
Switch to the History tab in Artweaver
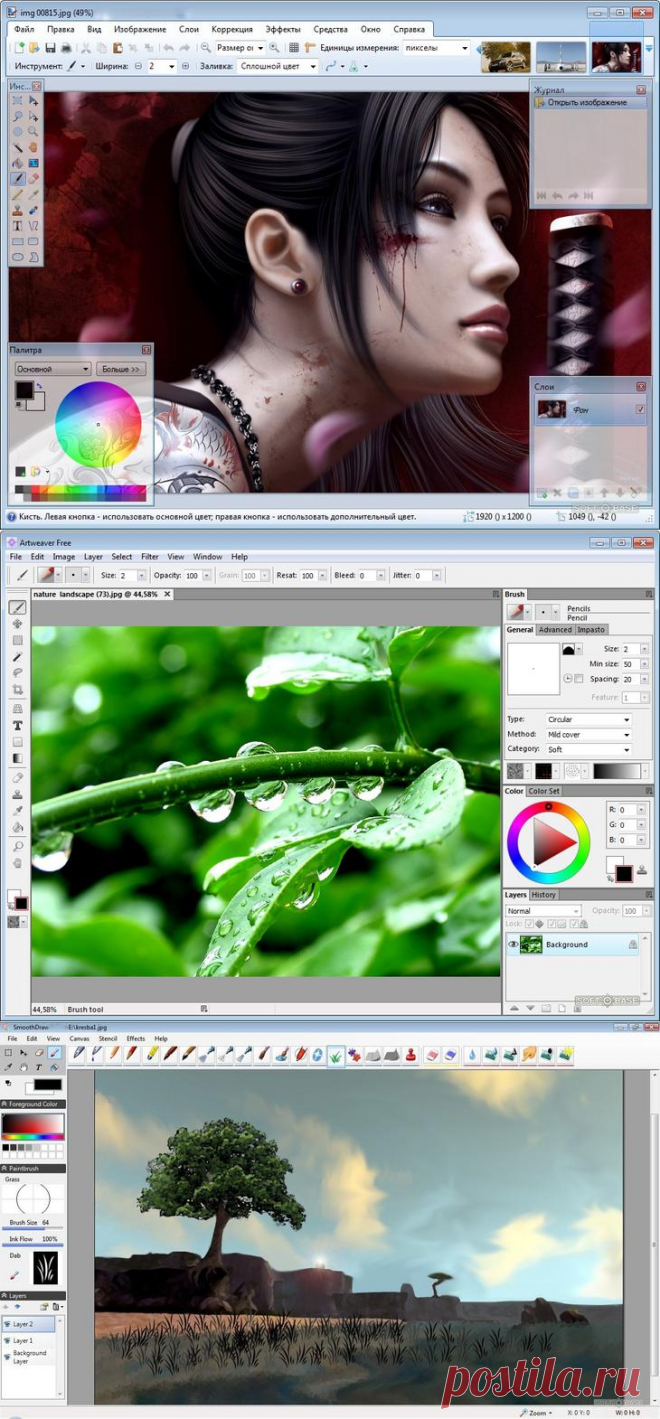pos(544,895)
